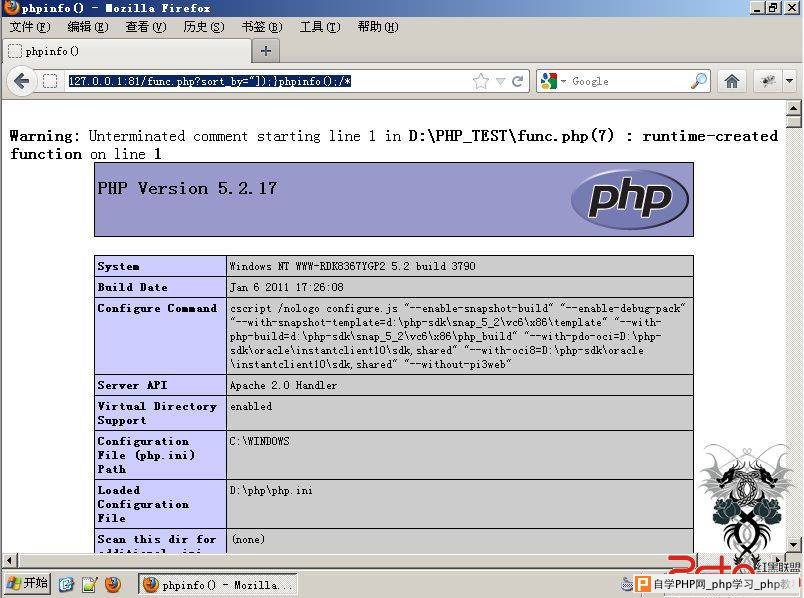Click 'Apache 2.0 Handler' value

point(284,385)
